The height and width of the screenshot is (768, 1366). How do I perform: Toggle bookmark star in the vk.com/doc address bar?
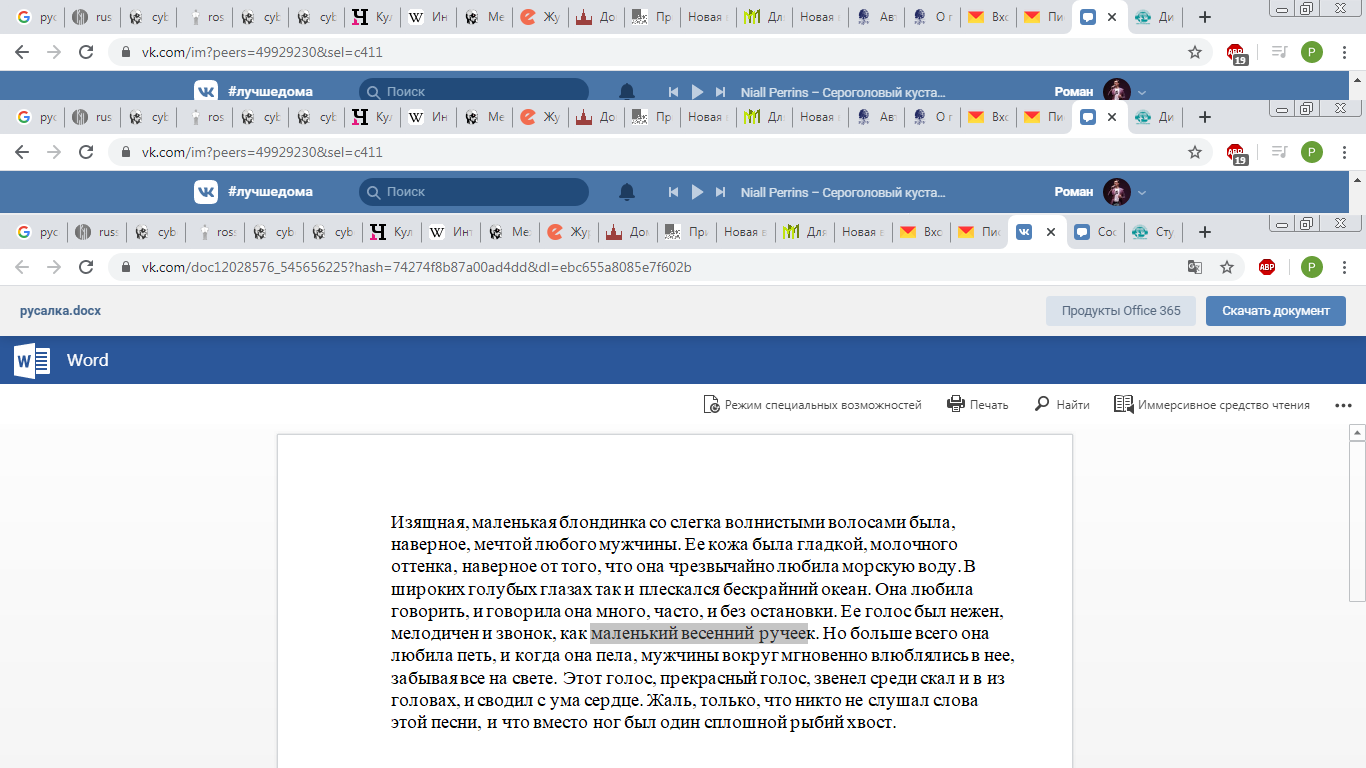click(1227, 267)
